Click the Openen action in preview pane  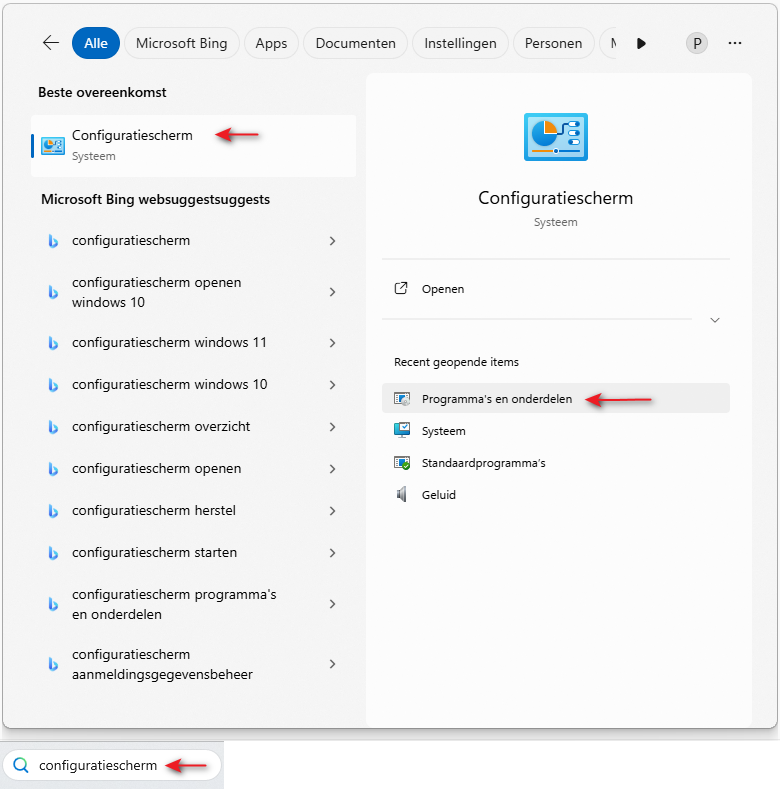tap(556, 289)
